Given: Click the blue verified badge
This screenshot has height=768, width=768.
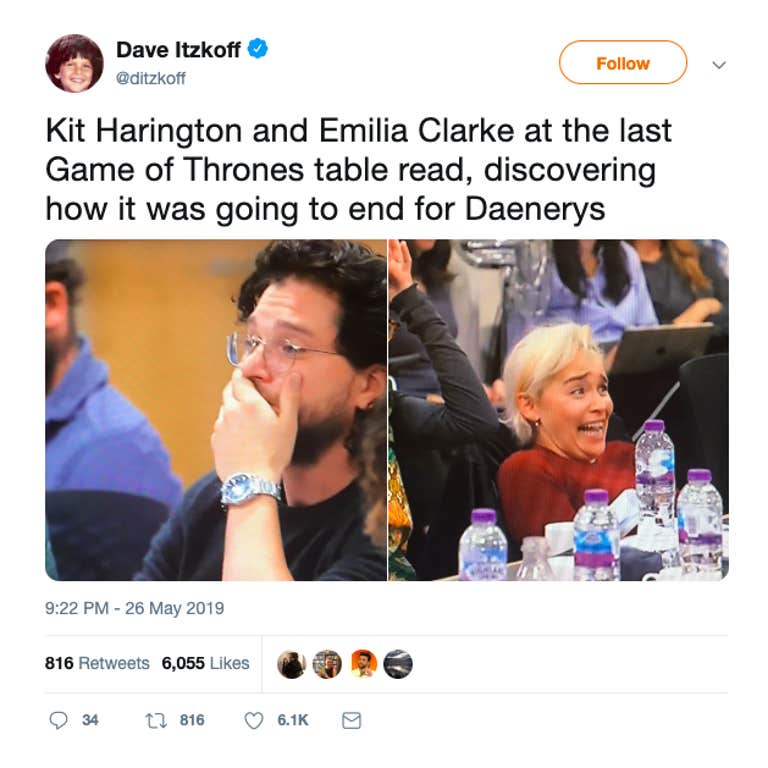Looking at the screenshot, I should 258,49.
